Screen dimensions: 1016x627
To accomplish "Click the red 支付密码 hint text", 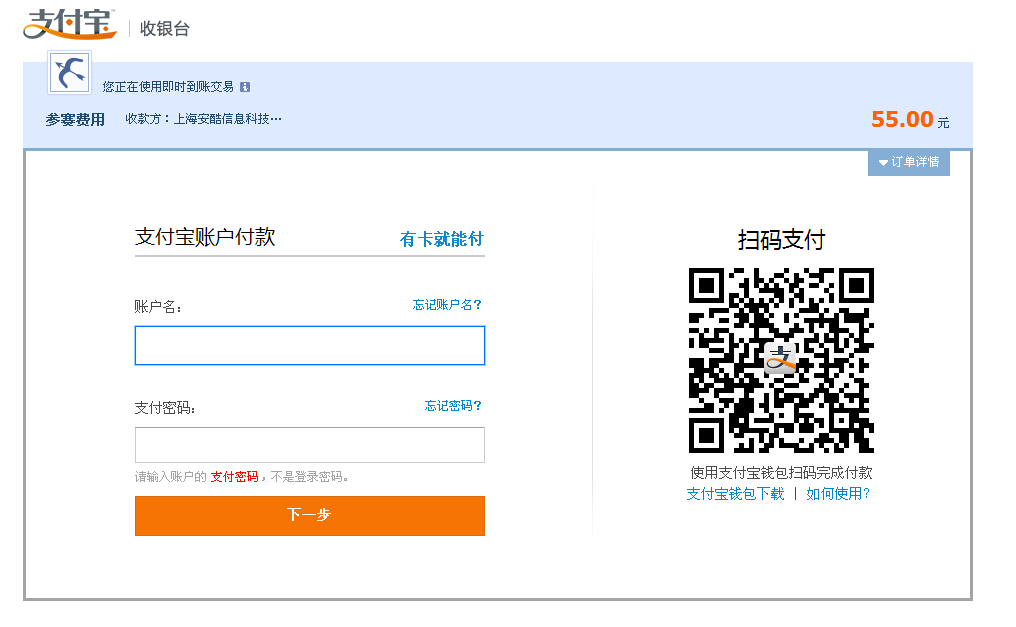I will tap(235, 477).
